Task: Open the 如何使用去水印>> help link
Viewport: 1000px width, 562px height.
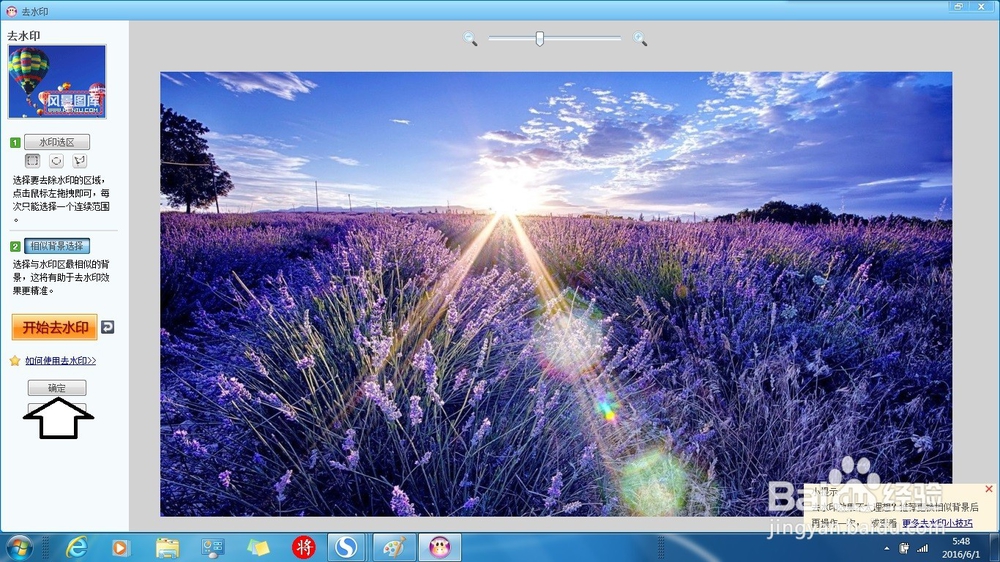Action: [x=61, y=360]
